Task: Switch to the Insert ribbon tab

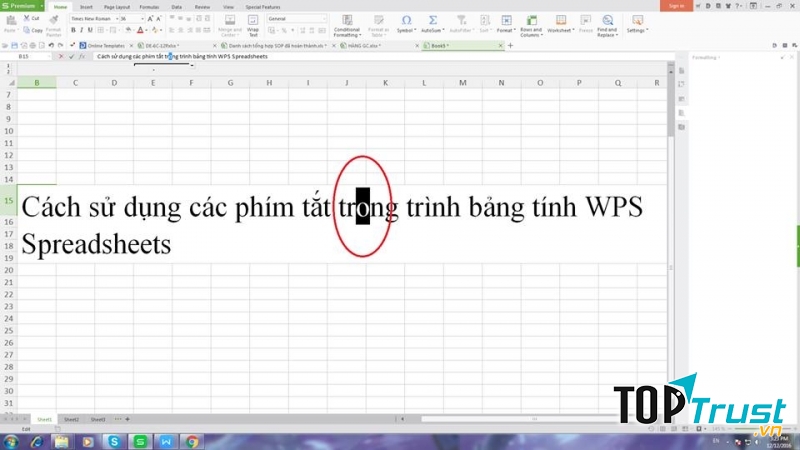Action: [x=86, y=7]
